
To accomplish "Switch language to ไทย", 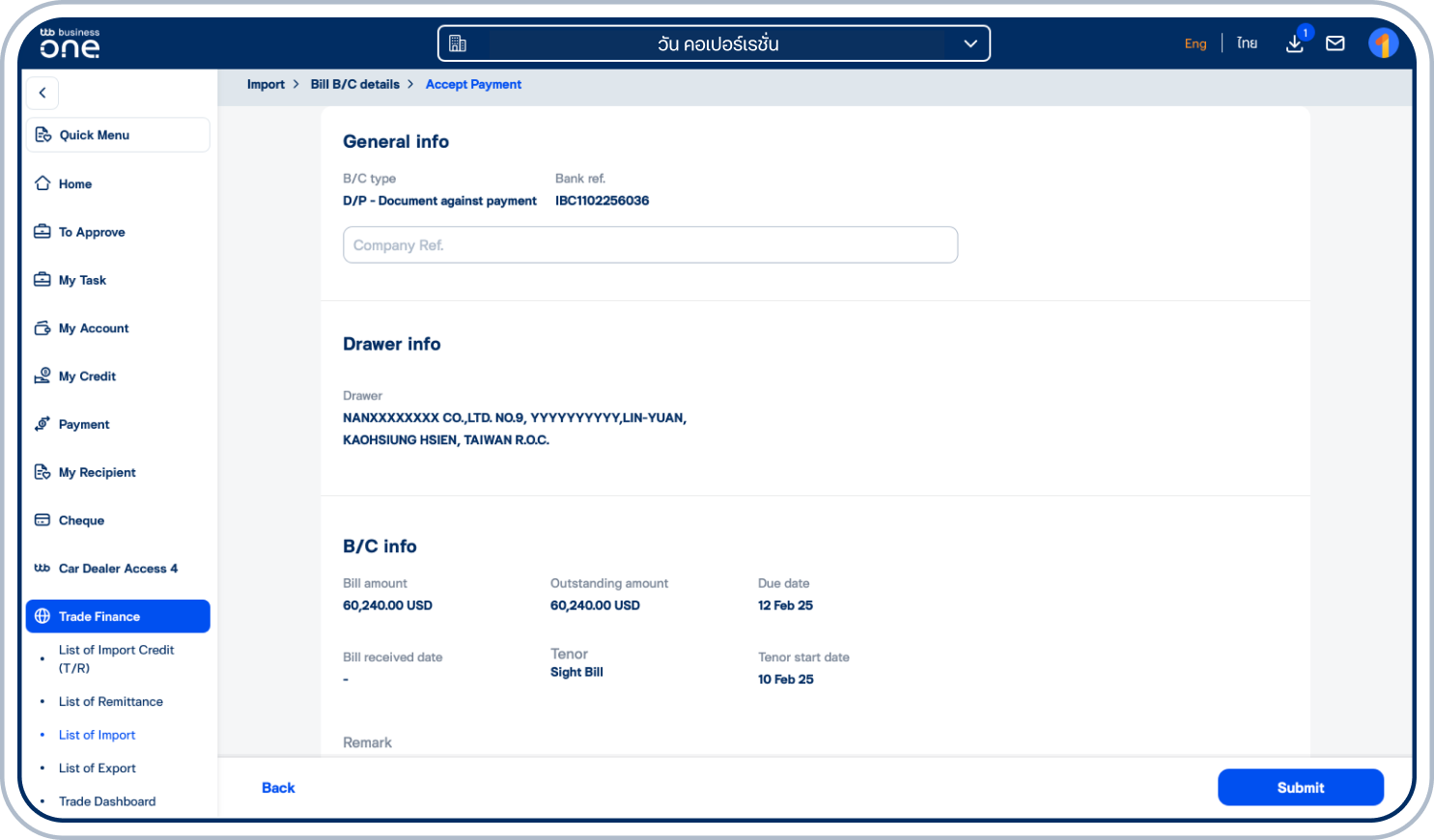I will click(x=1247, y=42).
